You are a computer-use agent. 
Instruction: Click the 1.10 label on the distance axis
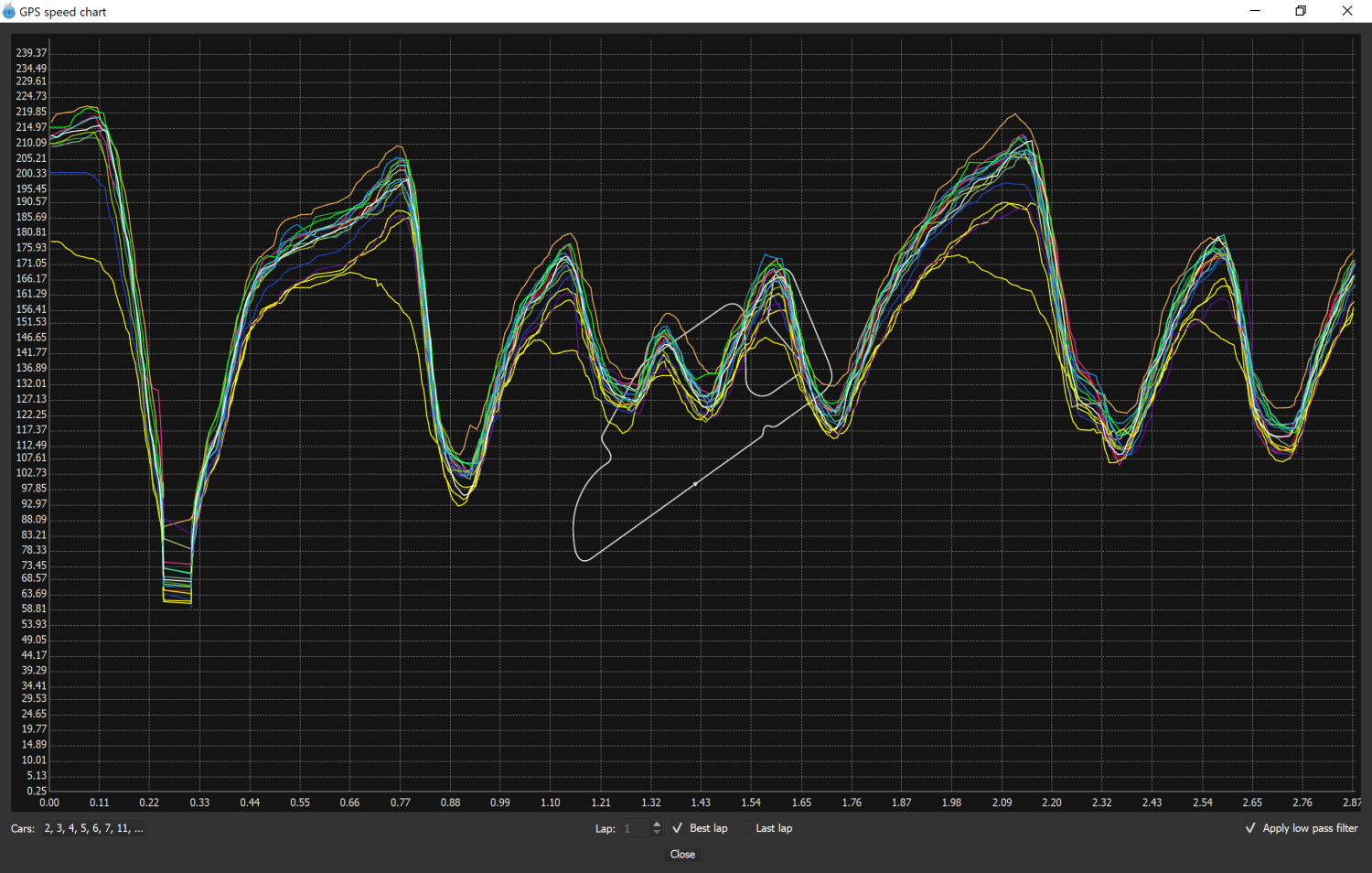(550, 803)
